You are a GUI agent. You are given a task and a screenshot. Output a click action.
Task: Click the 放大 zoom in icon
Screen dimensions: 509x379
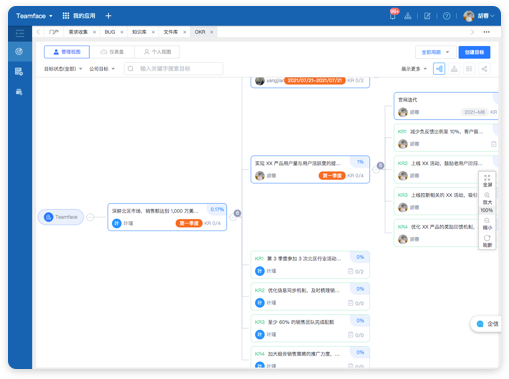coord(487,198)
